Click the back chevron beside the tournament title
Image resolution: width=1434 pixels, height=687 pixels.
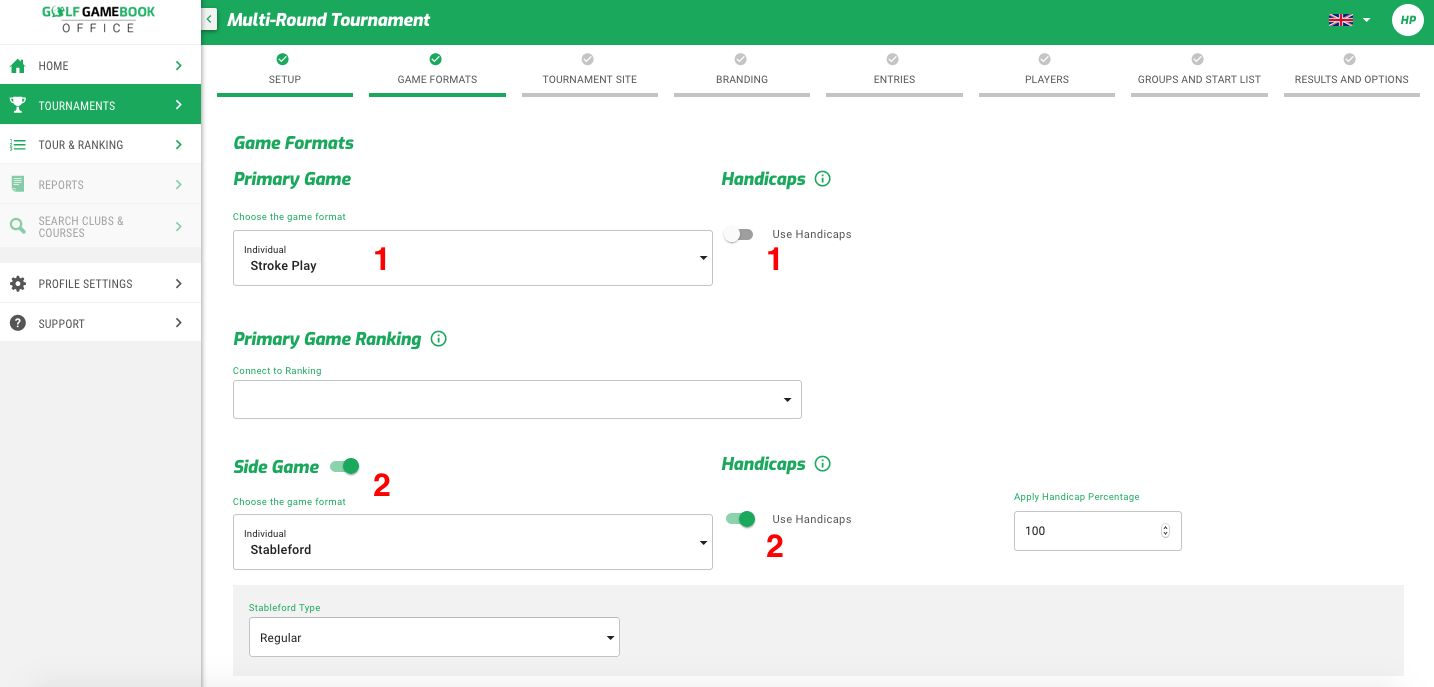(x=208, y=18)
